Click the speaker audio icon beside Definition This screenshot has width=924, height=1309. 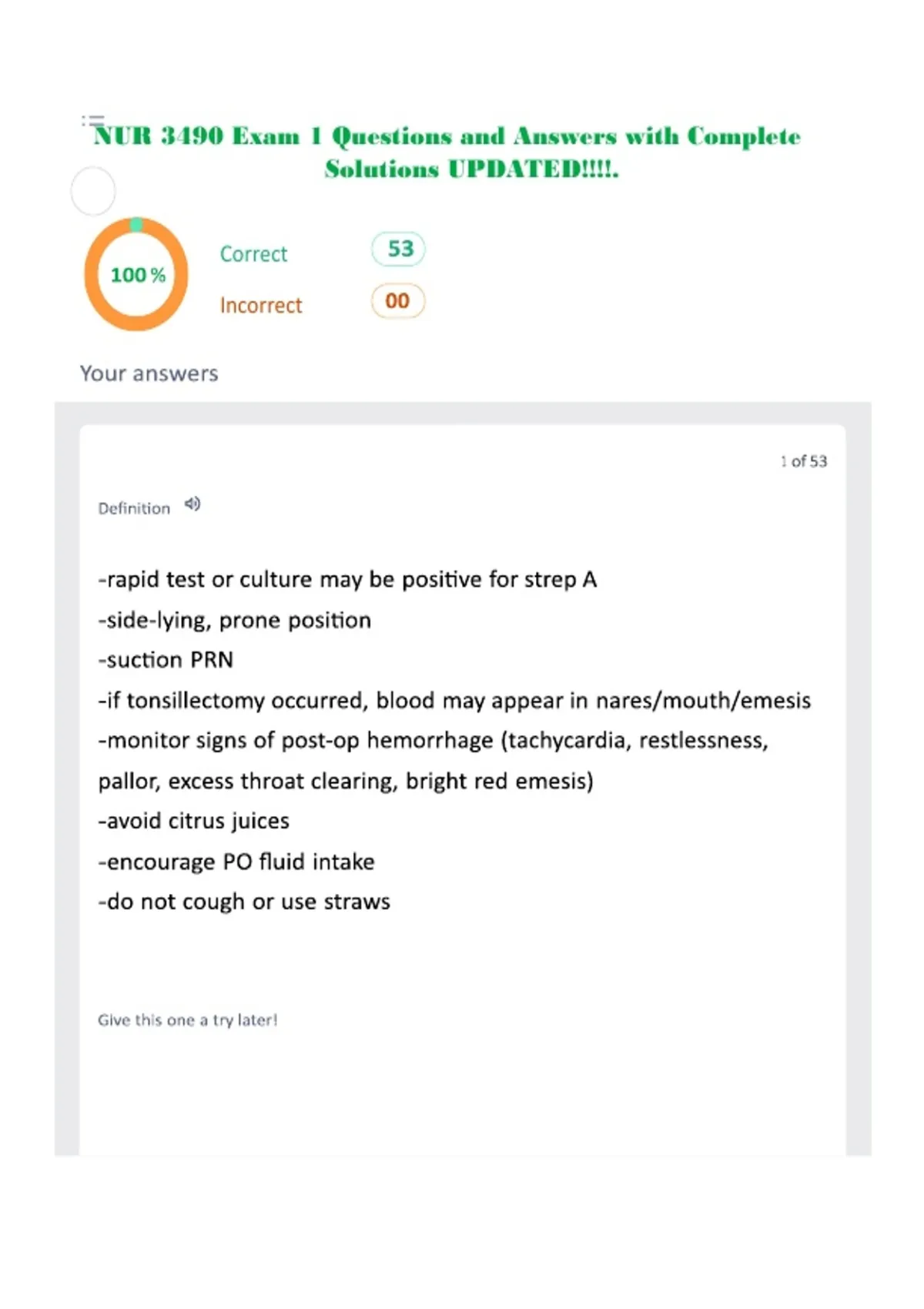(192, 504)
